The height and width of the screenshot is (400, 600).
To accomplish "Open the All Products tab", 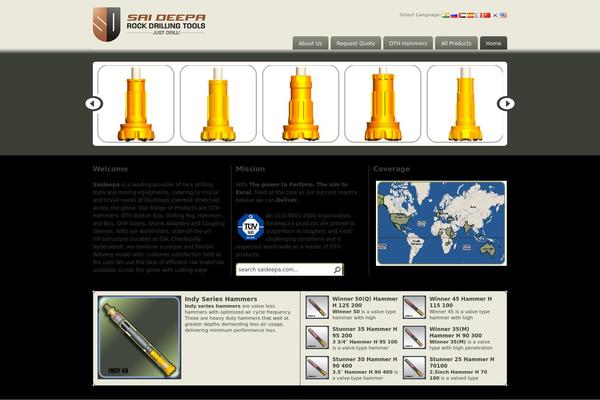I will tap(456, 43).
